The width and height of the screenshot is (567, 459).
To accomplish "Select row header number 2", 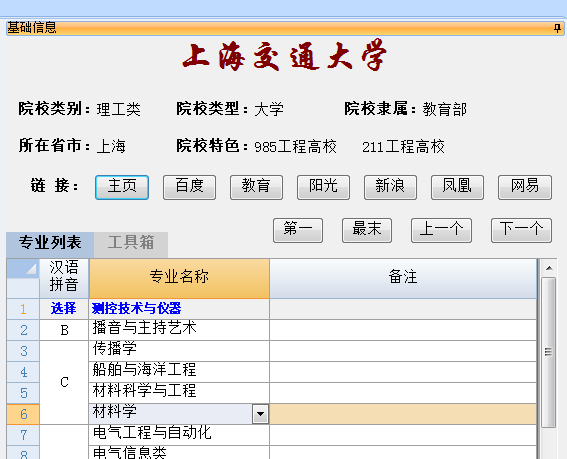I will click(x=23, y=330).
